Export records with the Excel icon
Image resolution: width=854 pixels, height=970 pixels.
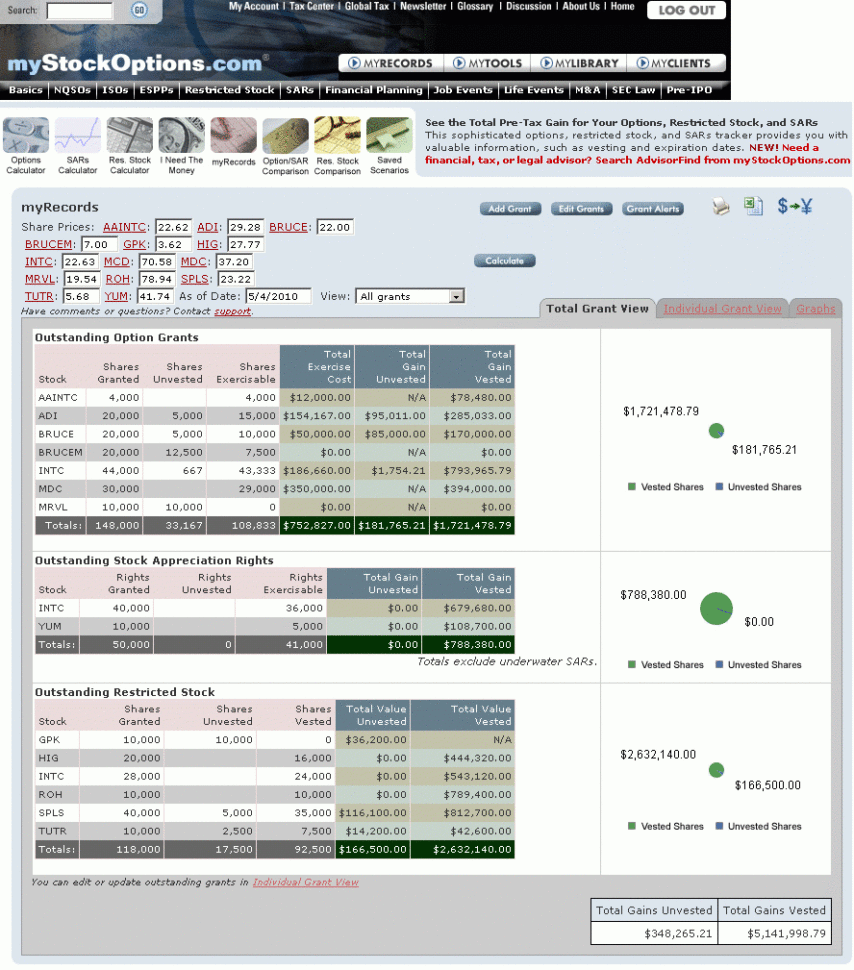tap(753, 206)
